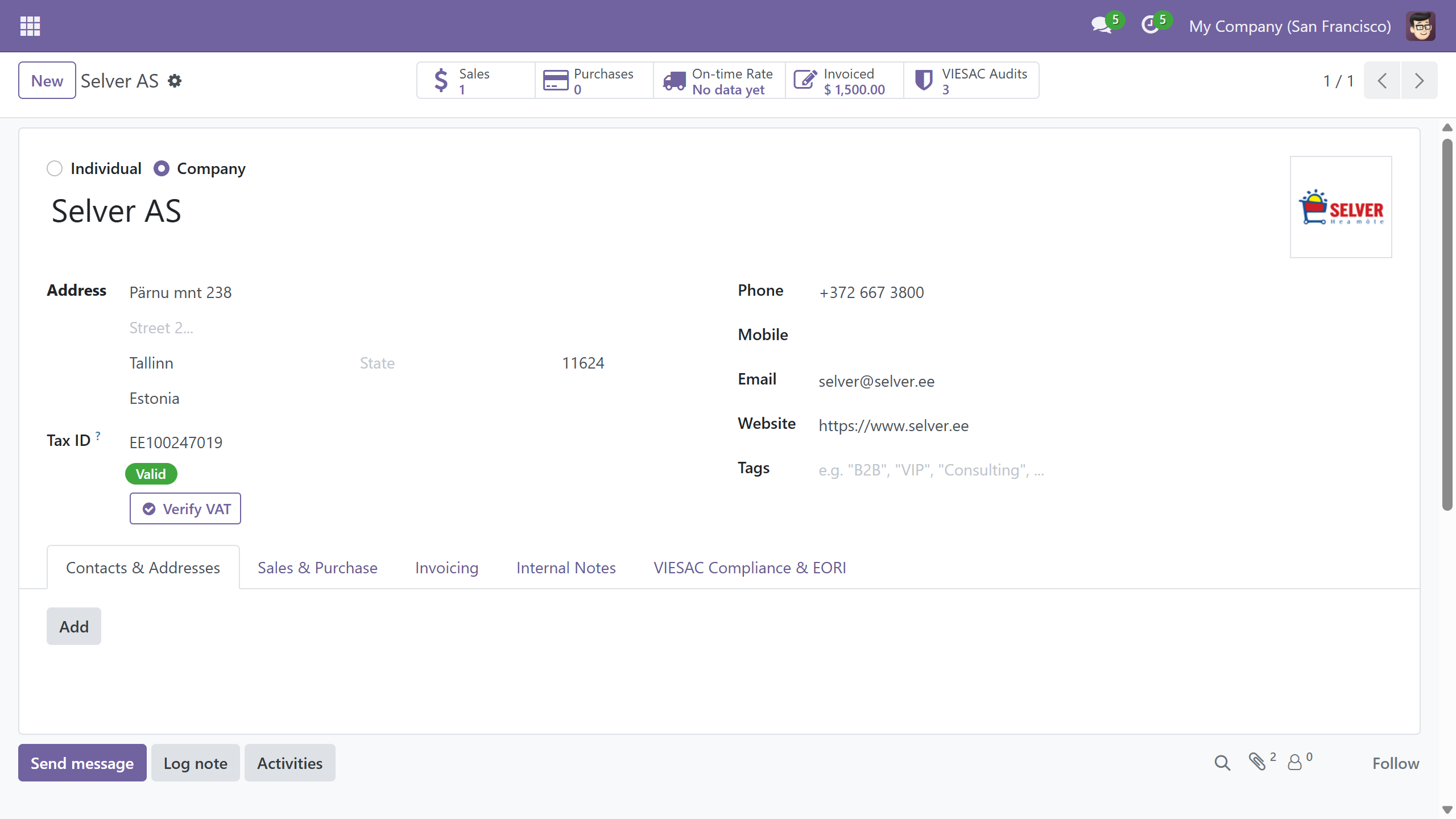Go to previous record arrow
The image size is (1456, 819).
tap(1382, 81)
